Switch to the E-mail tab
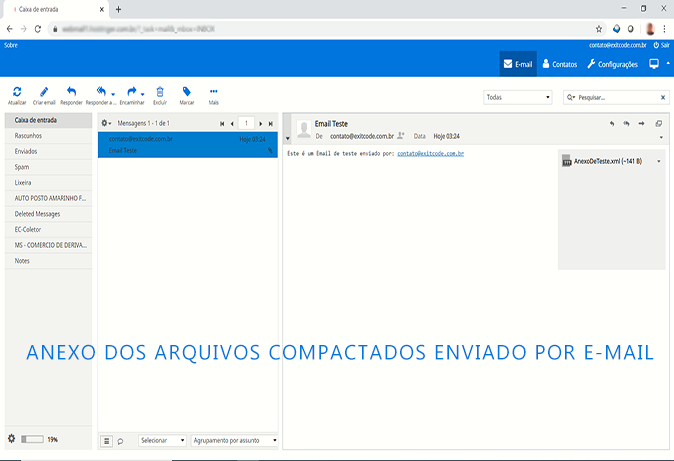The image size is (674, 461). point(518,64)
